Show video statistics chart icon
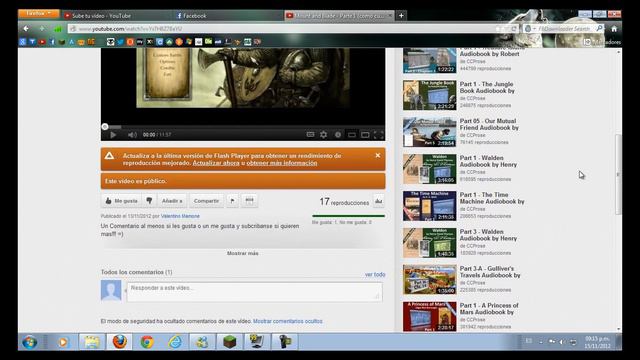The width and height of the screenshot is (640, 360). 379,201
